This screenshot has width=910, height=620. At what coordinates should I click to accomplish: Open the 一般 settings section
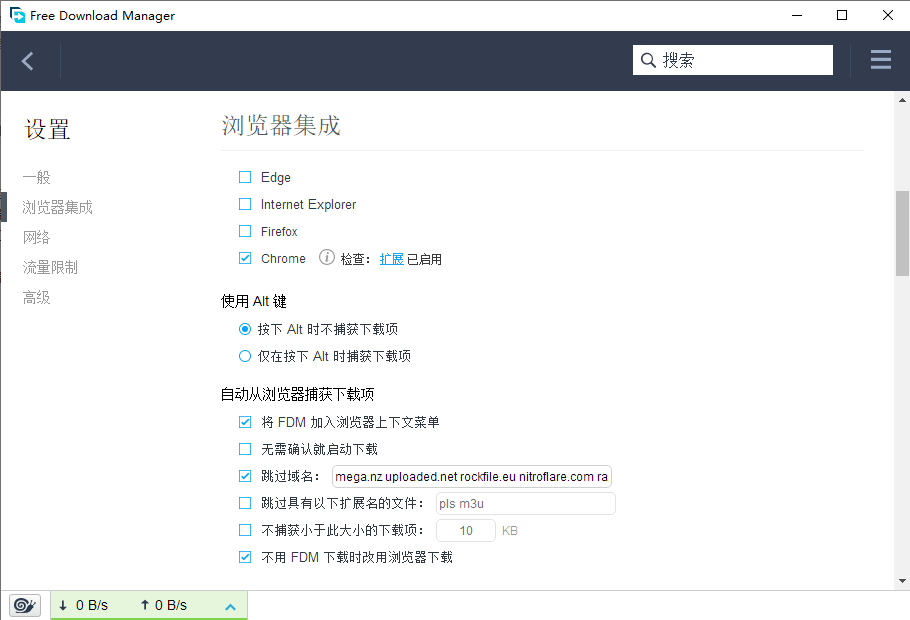click(x=37, y=177)
